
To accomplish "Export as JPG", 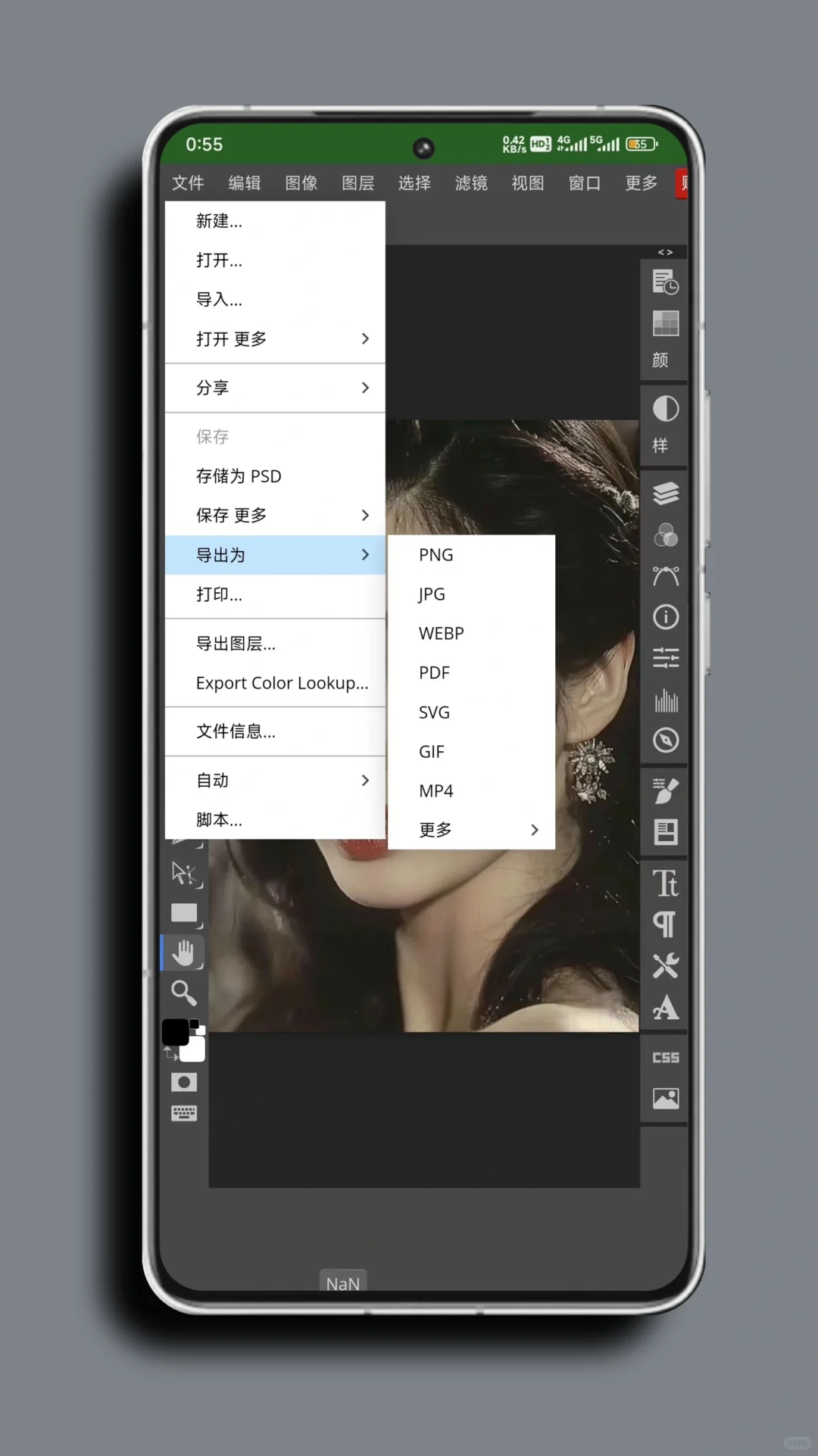I will (471, 594).
